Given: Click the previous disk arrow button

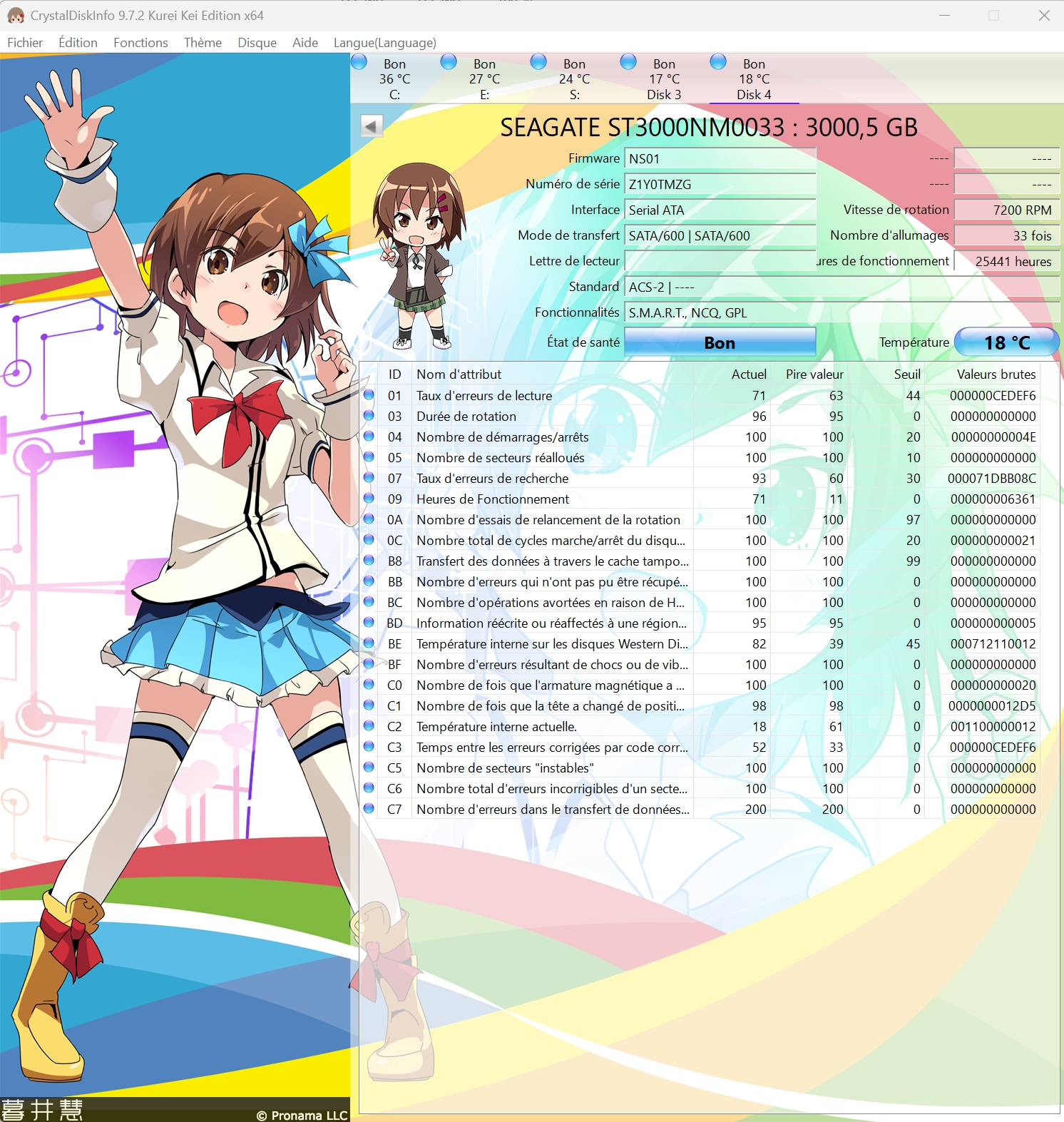Looking at the screenshot, I should (x=371, y=127).
